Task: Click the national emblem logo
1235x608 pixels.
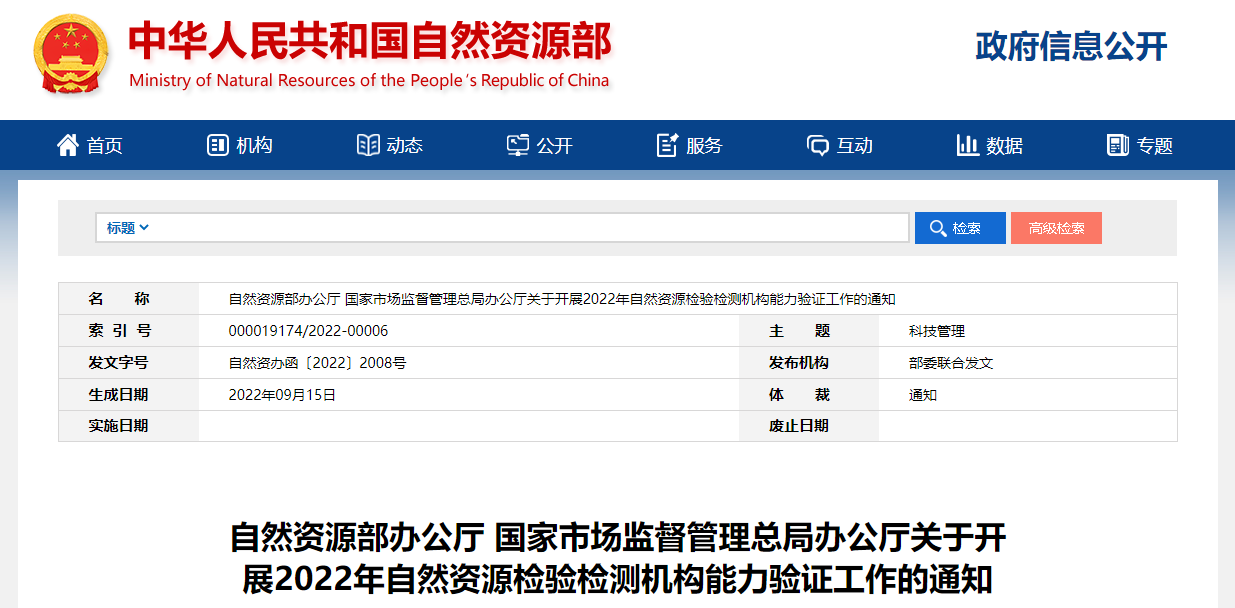Action: [x=72, y=55]
